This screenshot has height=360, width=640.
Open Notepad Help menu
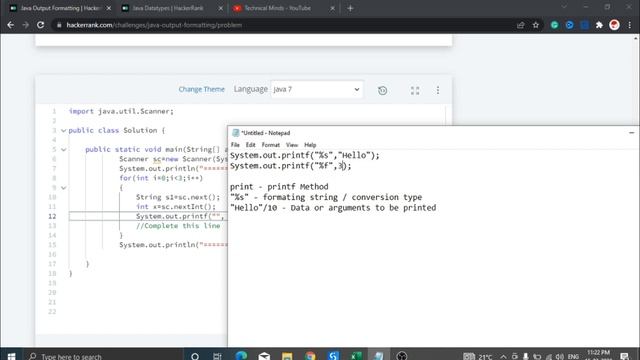[310, 145]
